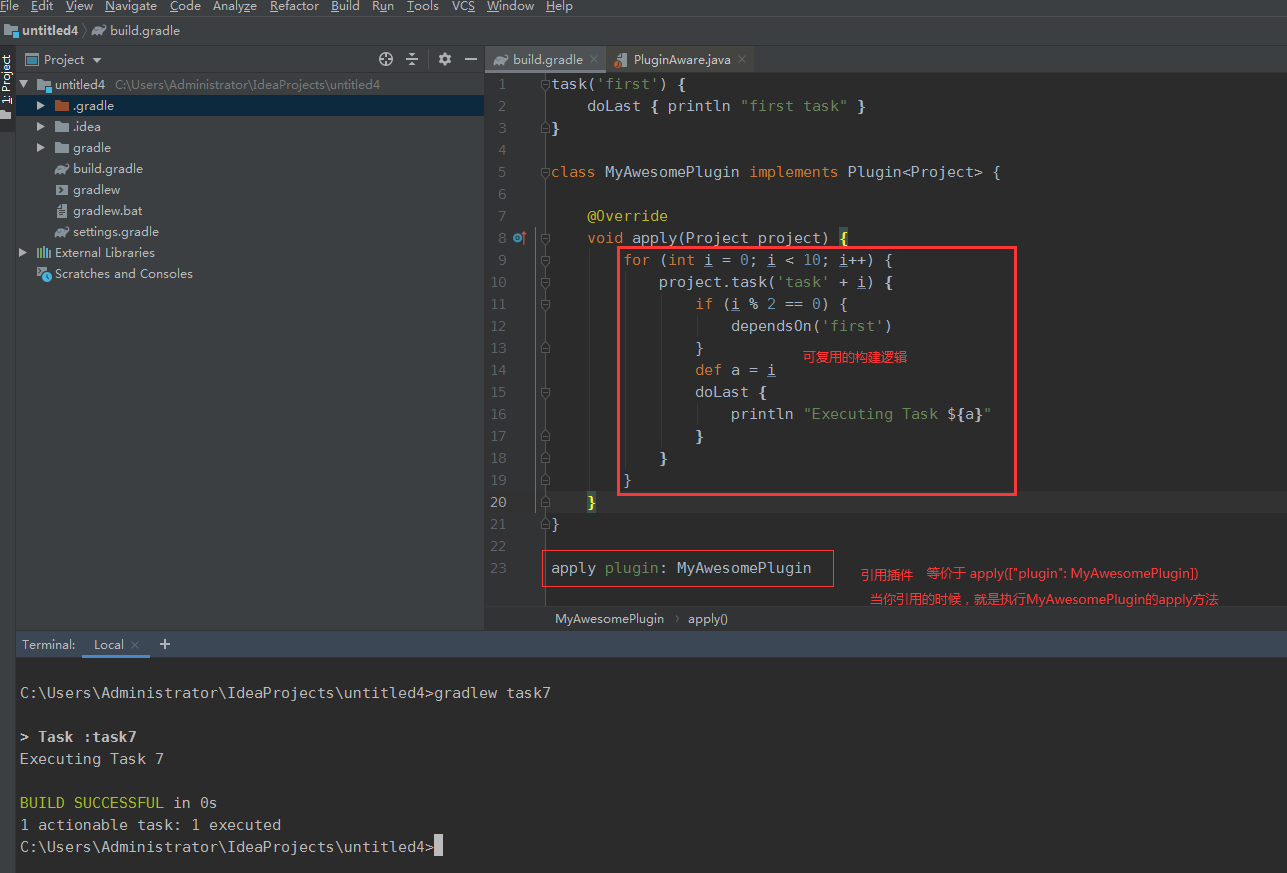
Task: Open the Project panel gear settings
Action: 445,60
